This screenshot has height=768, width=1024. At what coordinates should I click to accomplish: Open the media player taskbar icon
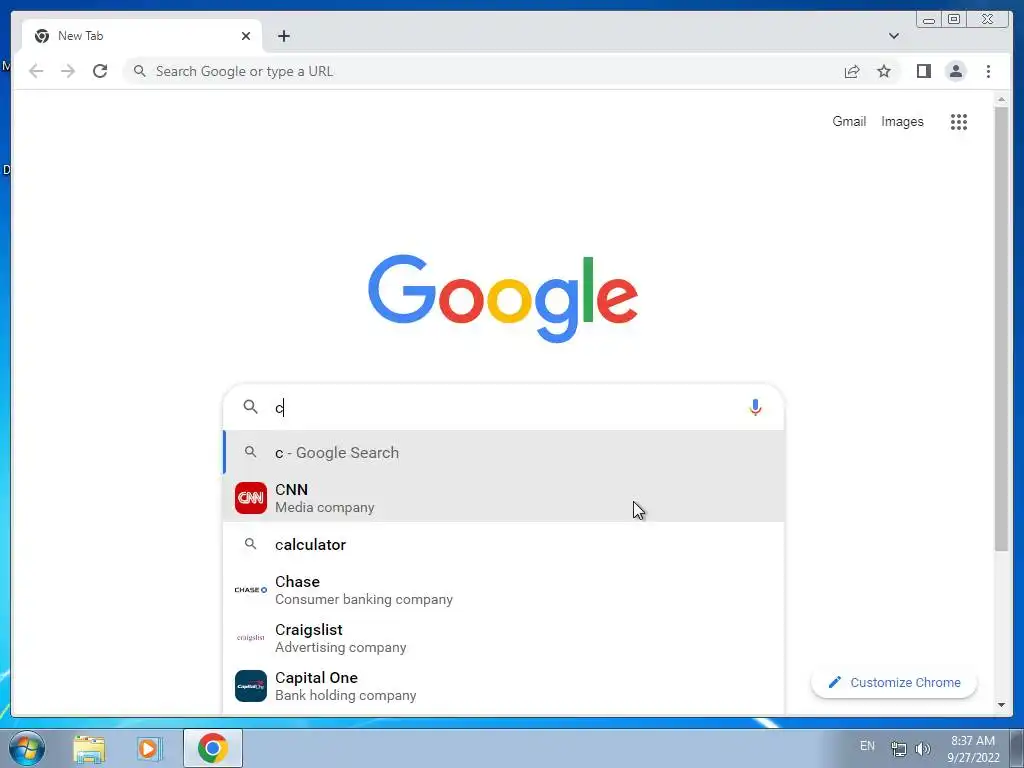coord(150,748)
